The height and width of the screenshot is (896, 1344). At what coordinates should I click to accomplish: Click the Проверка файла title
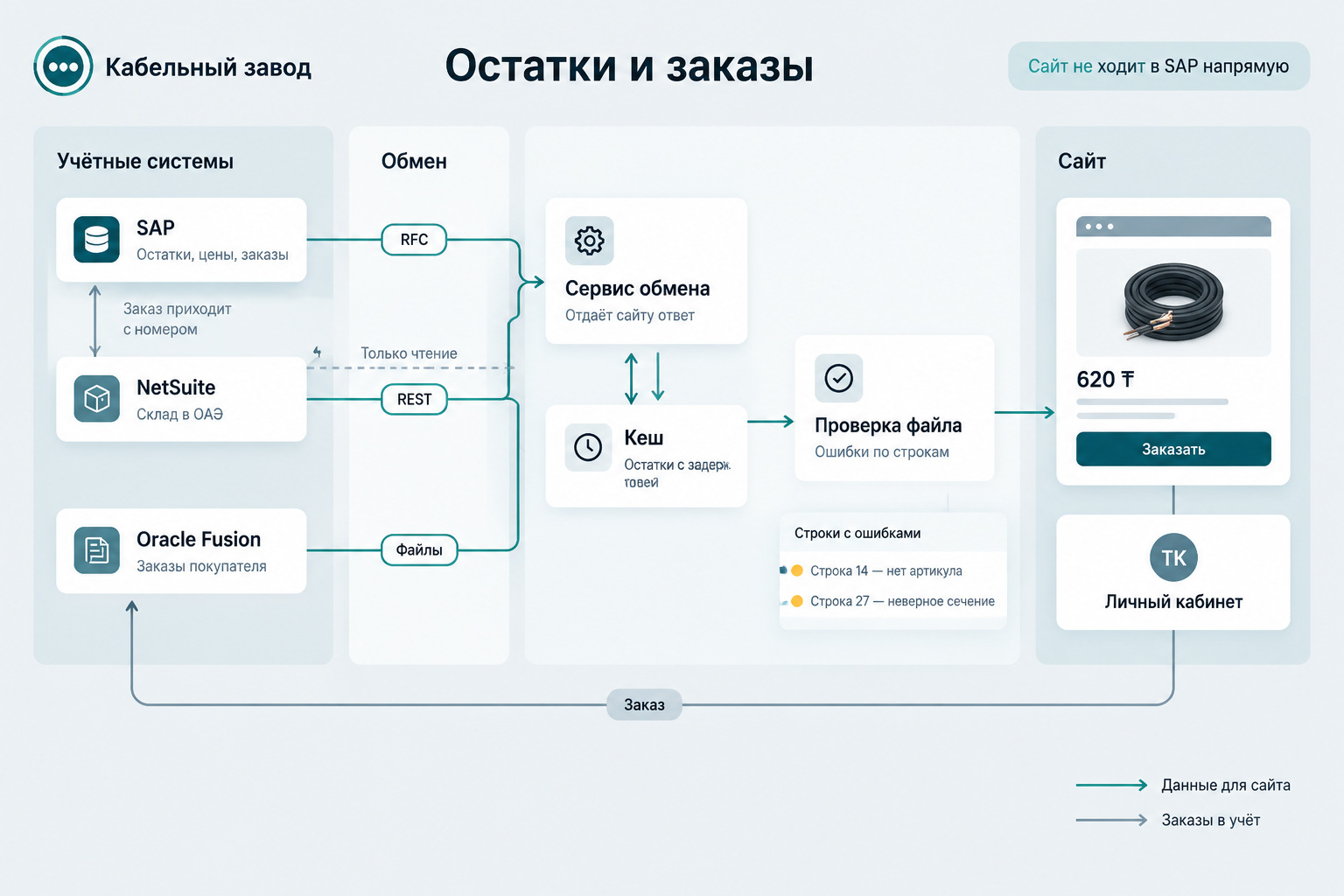[888, 425]
